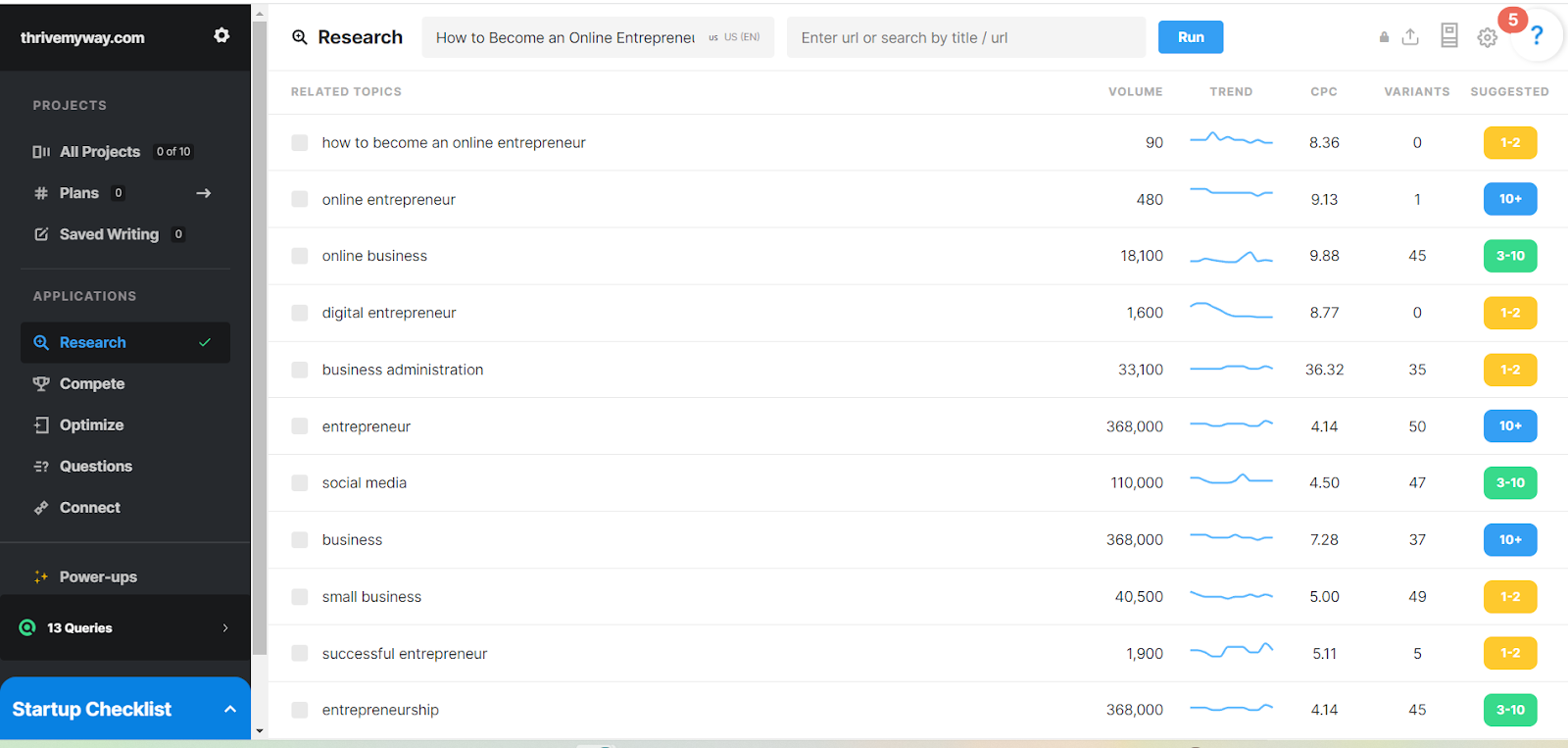
Task: Click the export upload icon in header
Action: [1410, 37]
